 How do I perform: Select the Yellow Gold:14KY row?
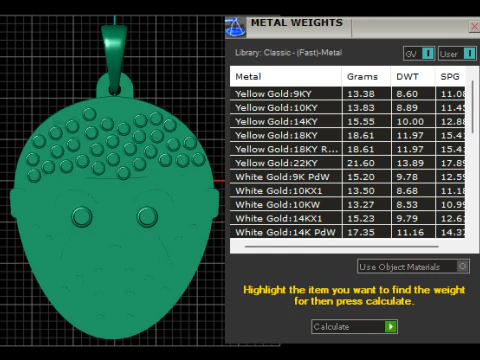click(348, 122)
